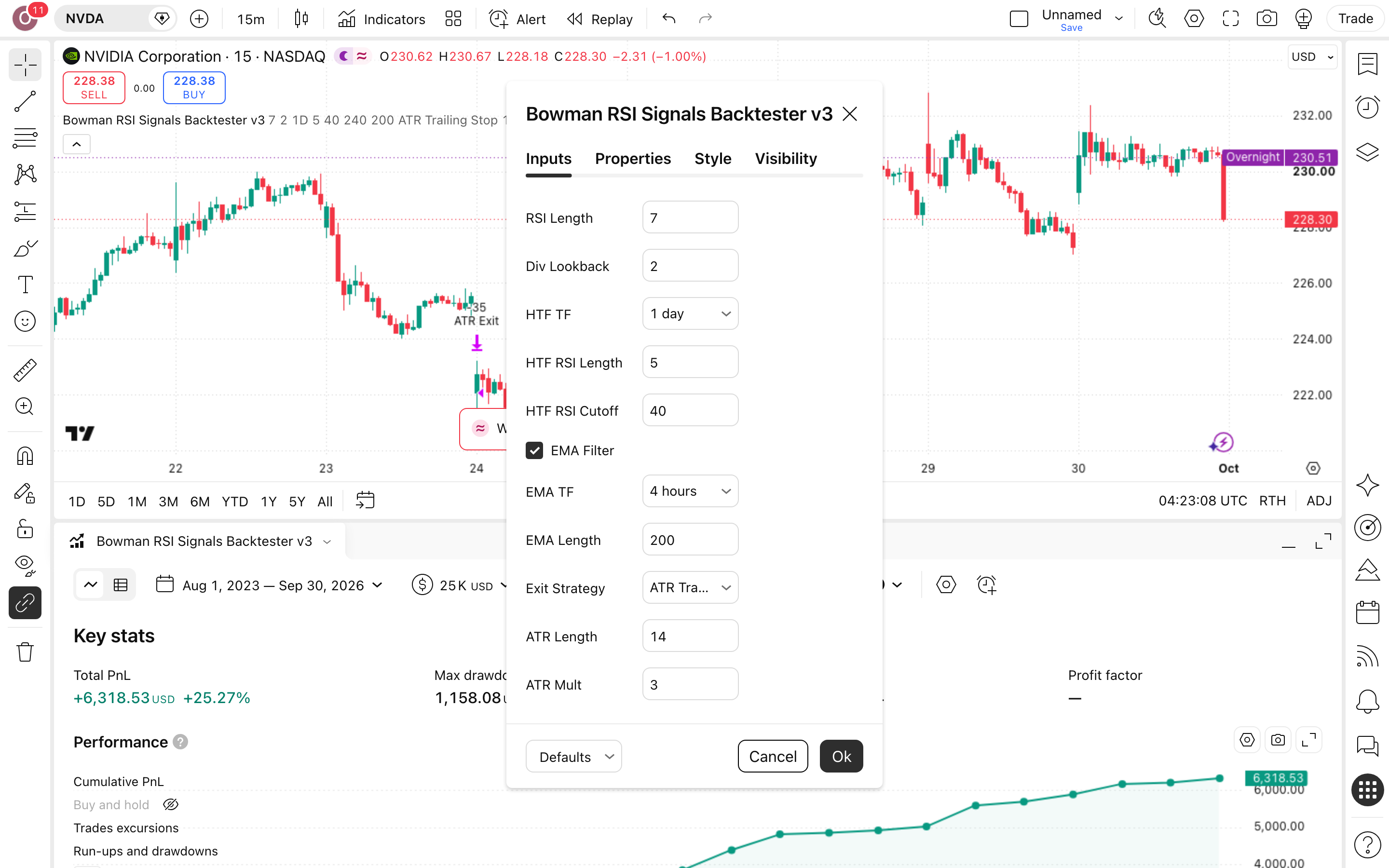Select the text annotation tool

pos(25,285)
